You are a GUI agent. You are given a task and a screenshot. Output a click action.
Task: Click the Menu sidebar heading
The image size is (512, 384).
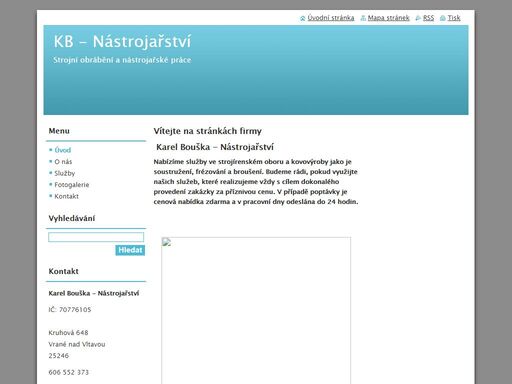(x=59, y=131)
